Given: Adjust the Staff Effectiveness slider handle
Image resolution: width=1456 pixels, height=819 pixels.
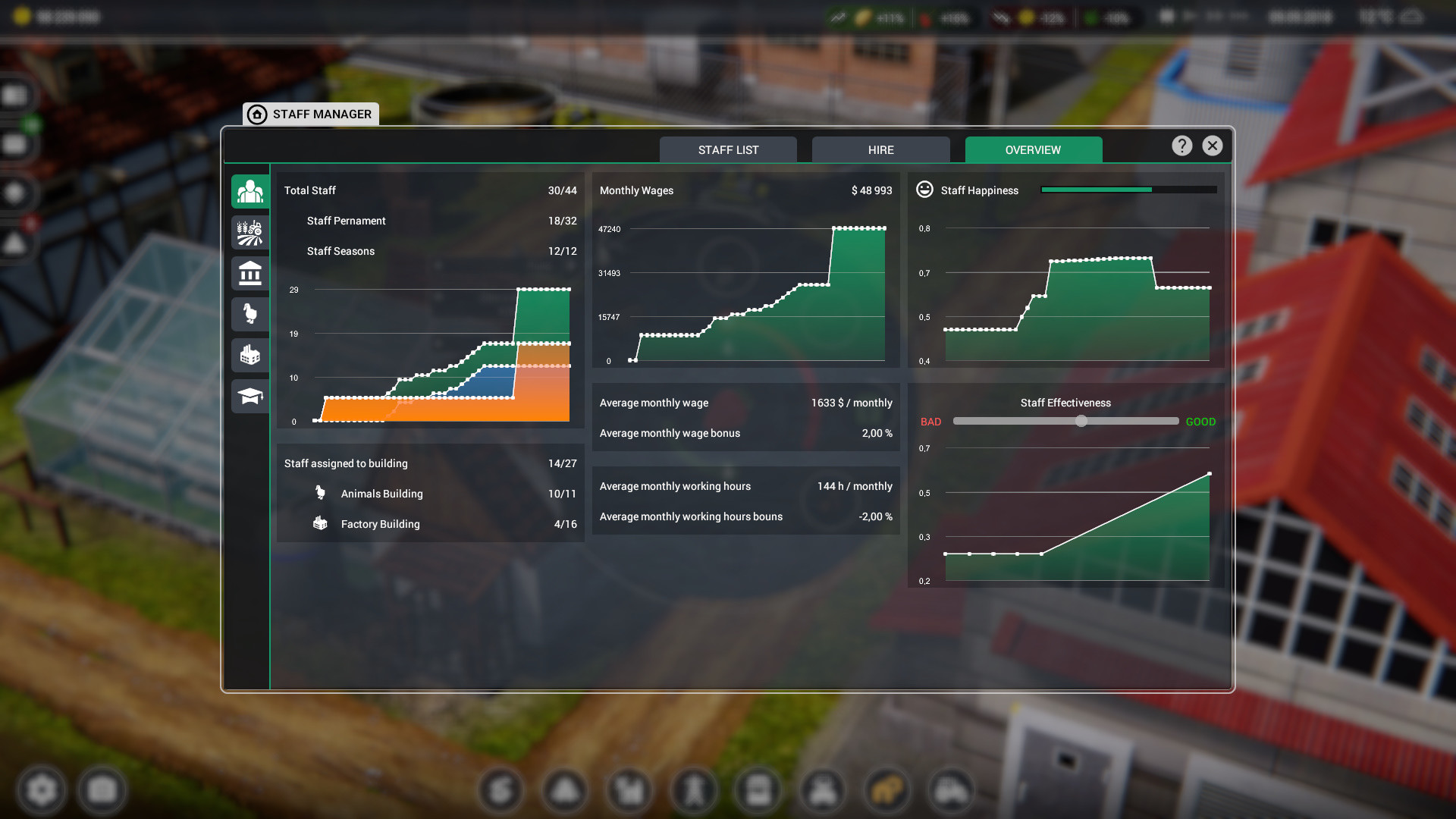Looking at the screenshot, I should (1081, 421).
